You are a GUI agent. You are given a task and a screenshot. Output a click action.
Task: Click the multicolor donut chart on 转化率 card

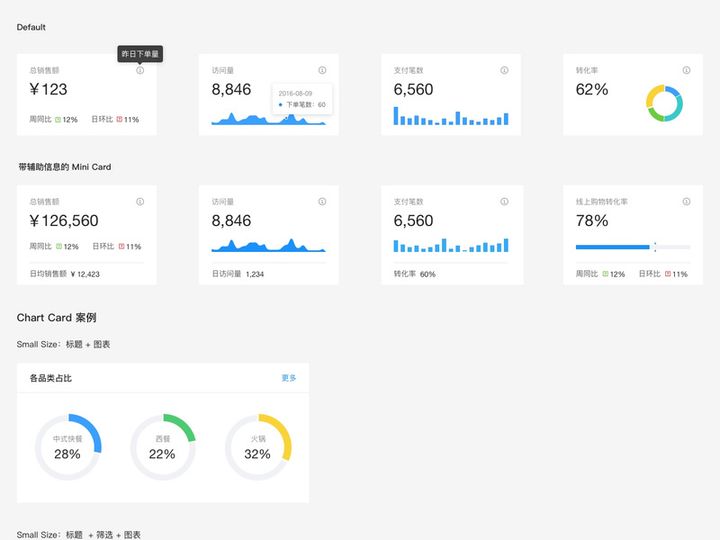click(x=664, y=103)
